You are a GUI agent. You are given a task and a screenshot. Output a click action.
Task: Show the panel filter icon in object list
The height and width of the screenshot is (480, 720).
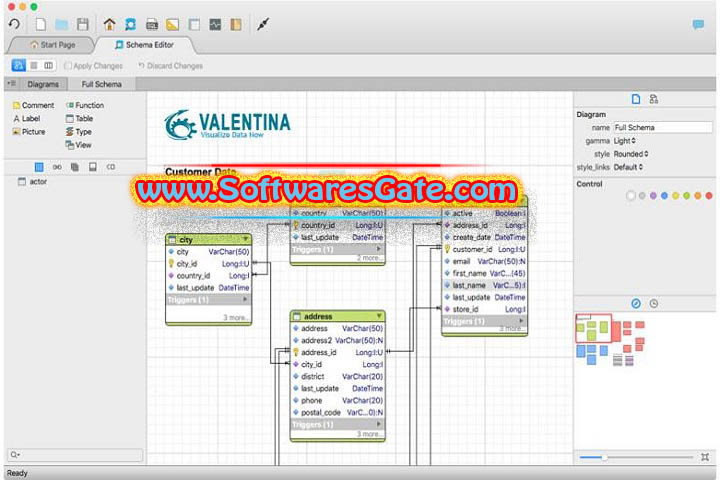(x=93, y=167)
